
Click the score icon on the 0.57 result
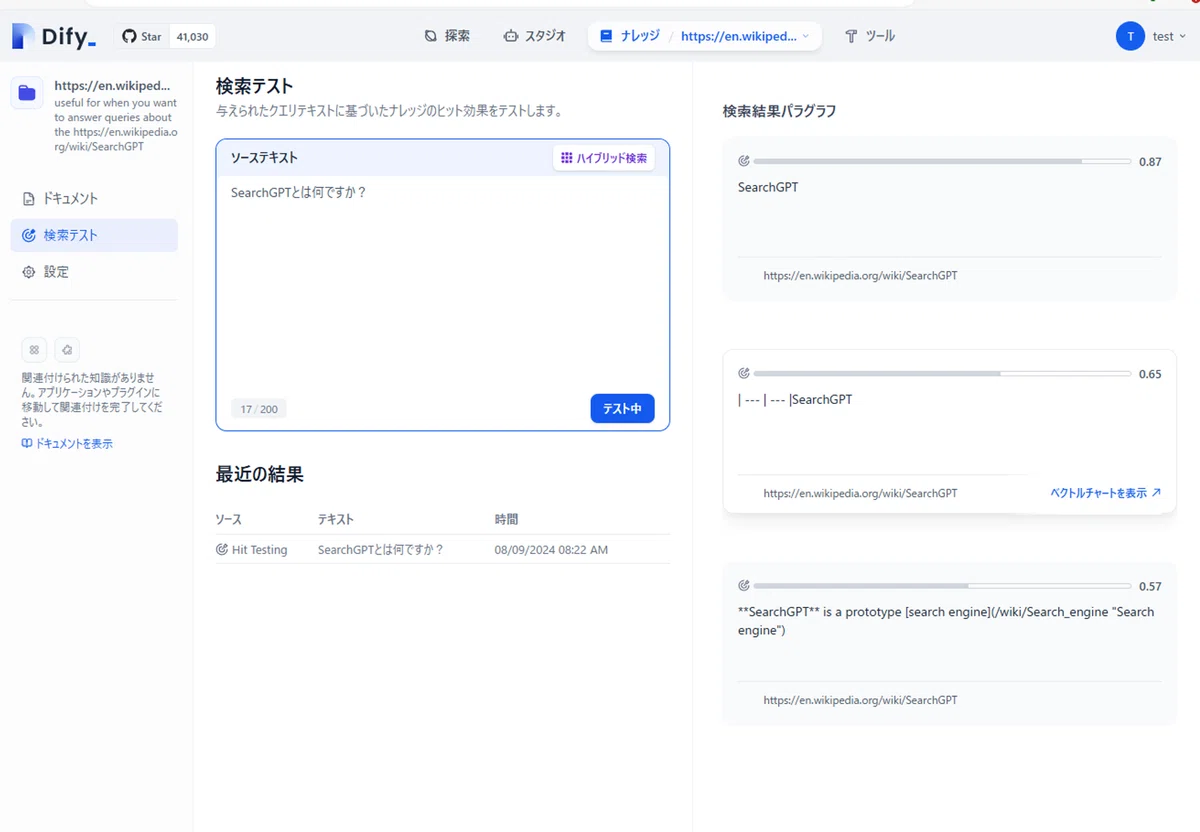743,586
